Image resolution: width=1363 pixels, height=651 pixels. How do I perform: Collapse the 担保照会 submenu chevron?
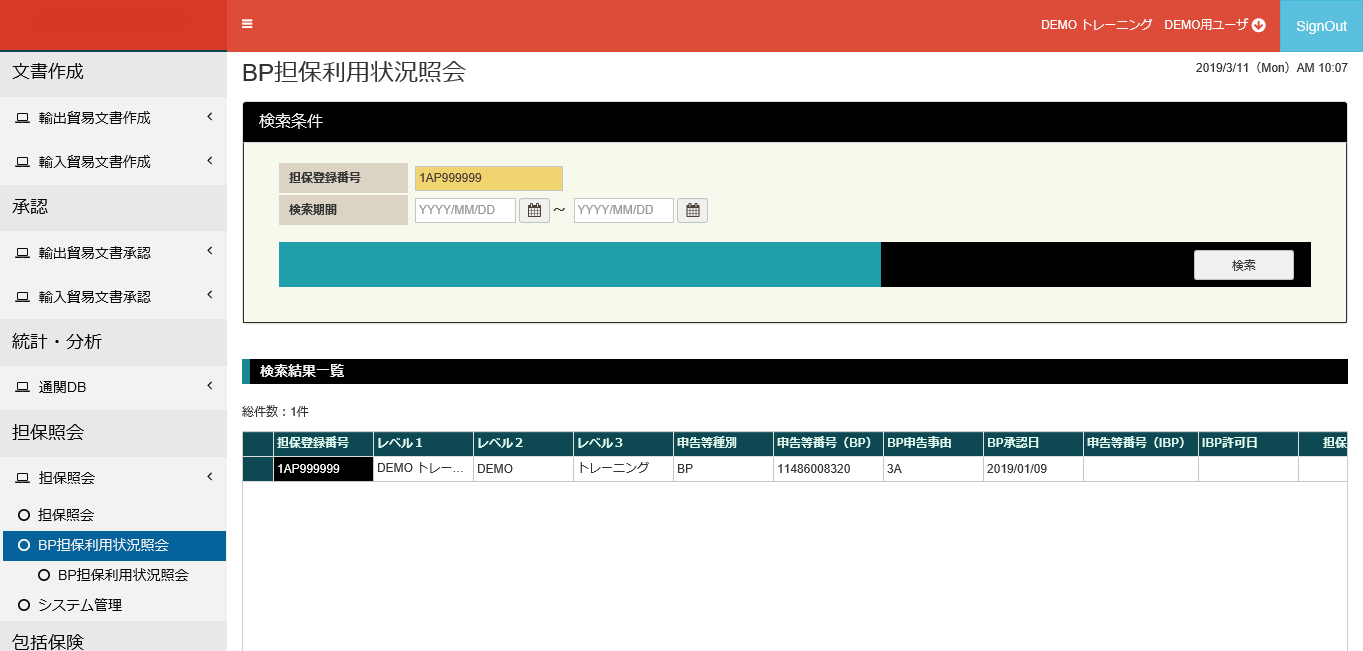point(210,477)
